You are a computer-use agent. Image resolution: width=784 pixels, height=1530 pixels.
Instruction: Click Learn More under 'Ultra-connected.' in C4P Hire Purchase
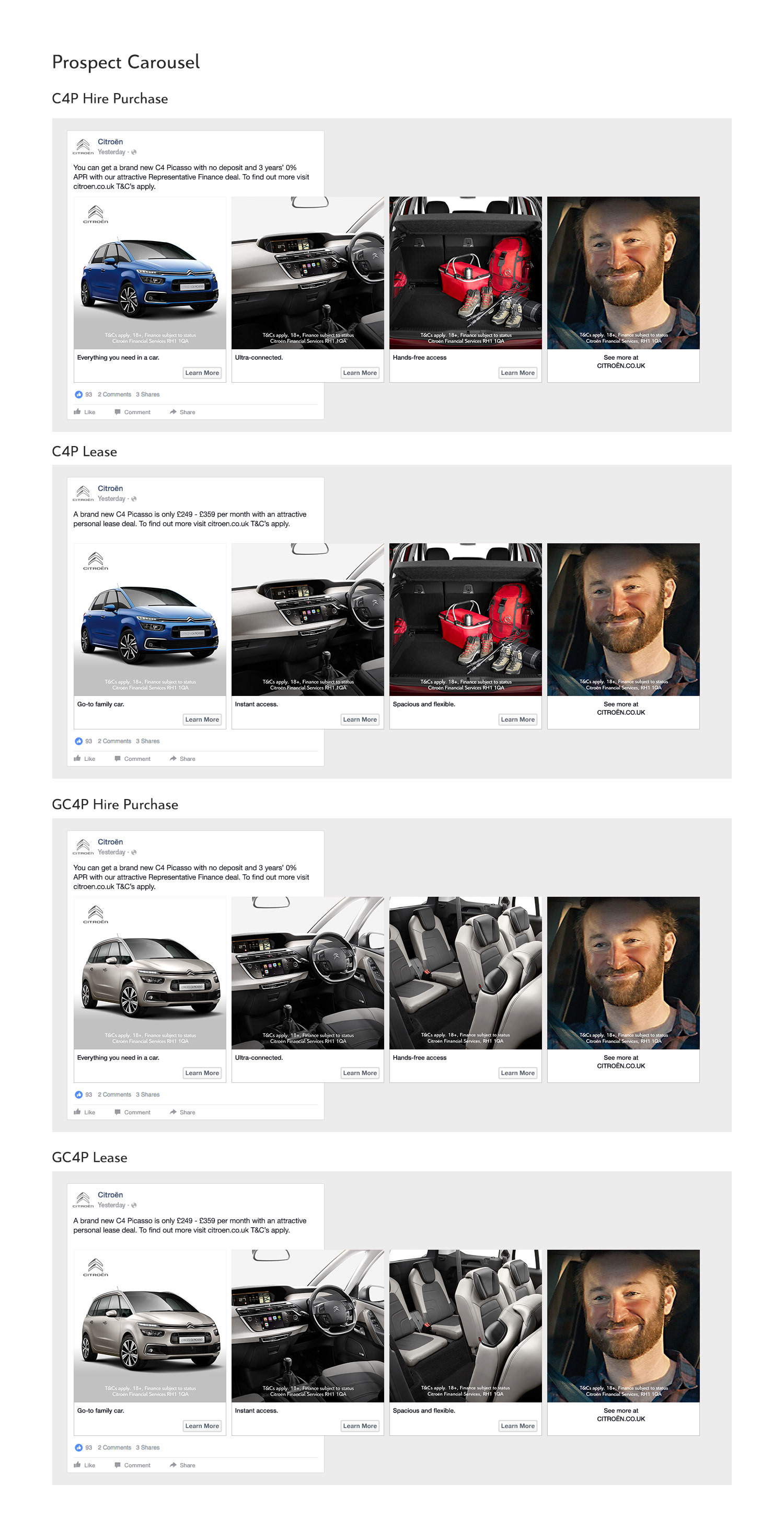[x=360, y=373]
